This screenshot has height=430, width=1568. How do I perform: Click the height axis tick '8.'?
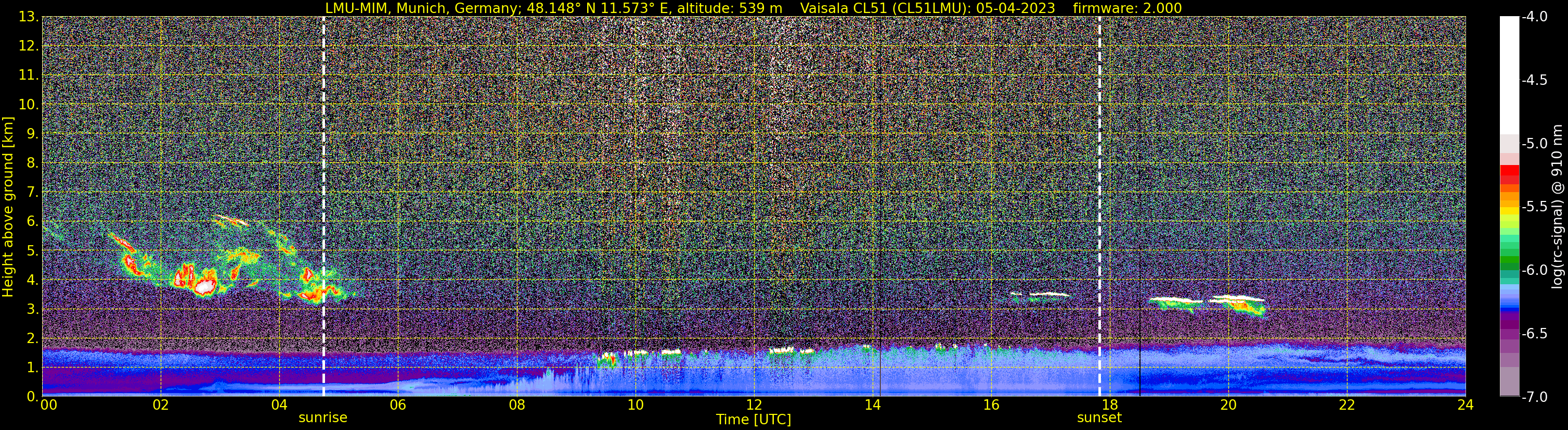point(33,163)
